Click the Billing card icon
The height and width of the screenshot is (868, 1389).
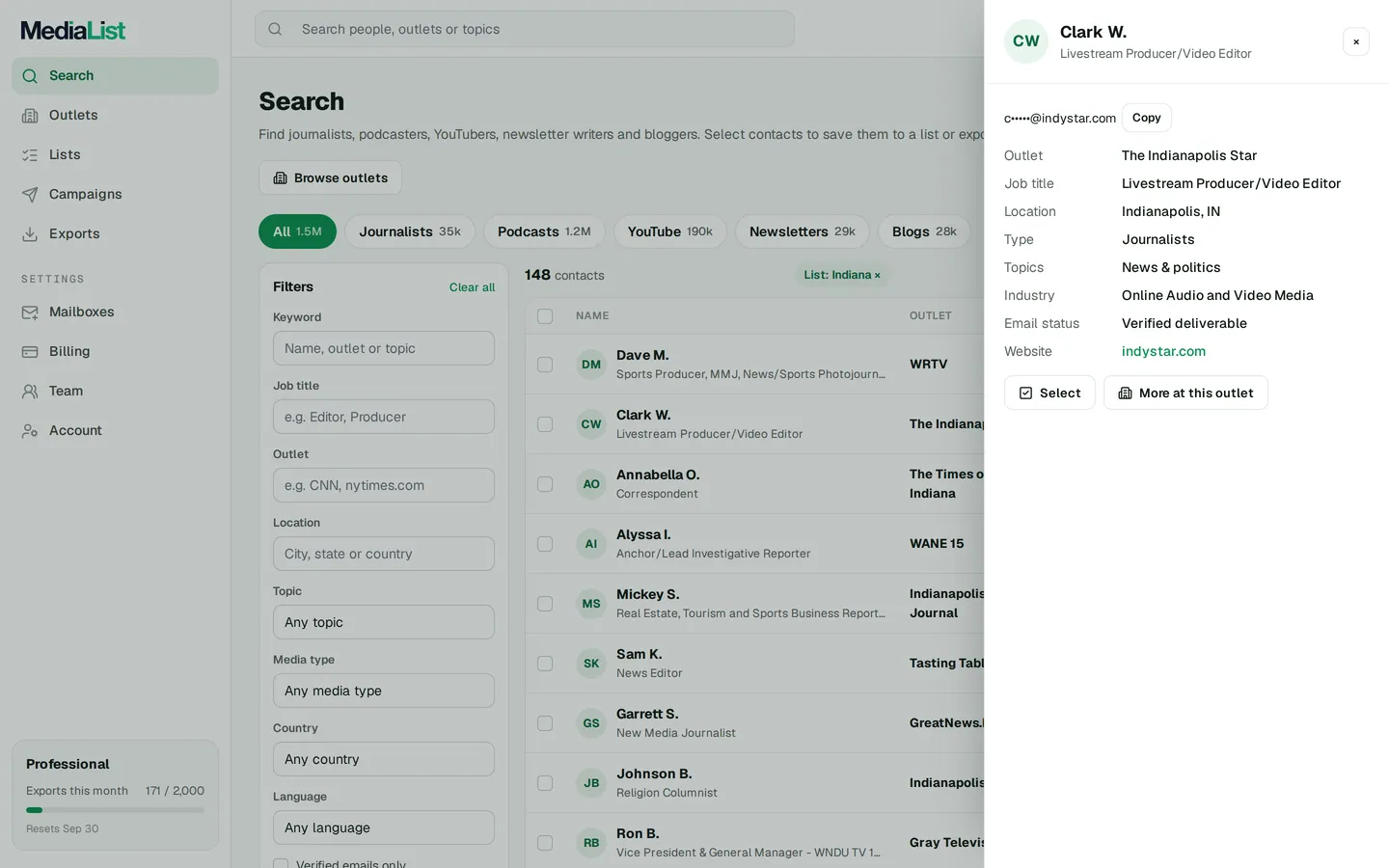coord(30,351)
